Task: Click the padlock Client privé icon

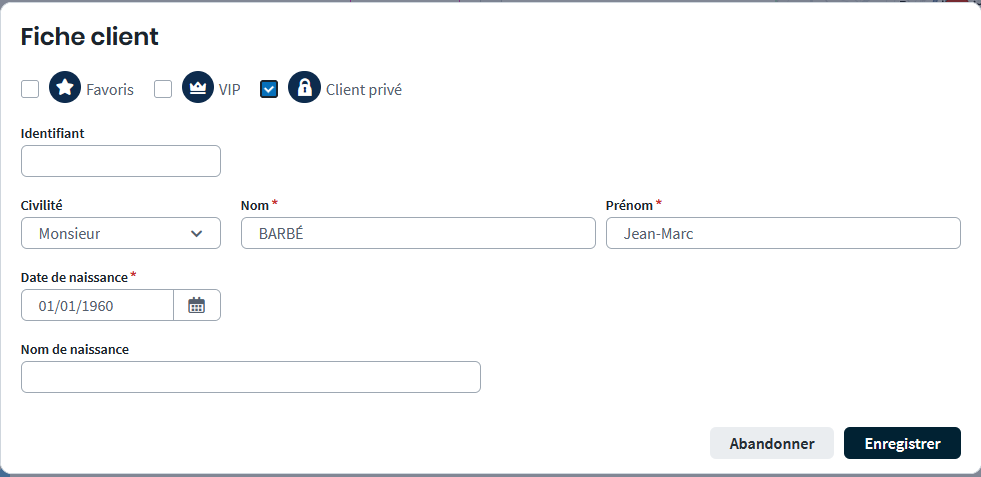Action: point(304,88)
